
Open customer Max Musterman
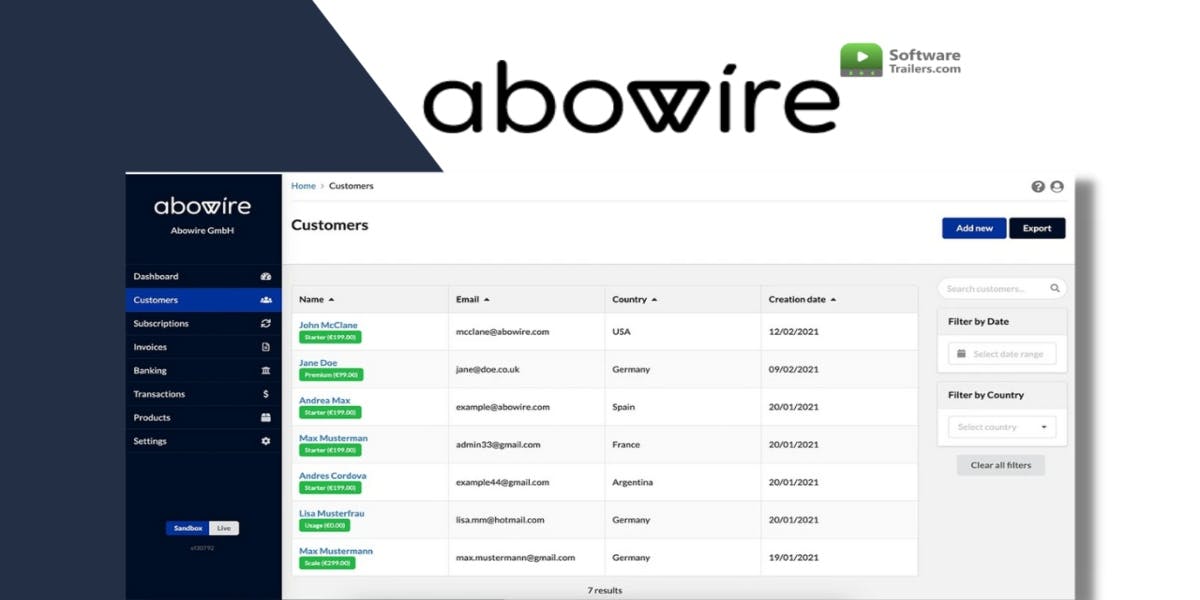tap(333, 438)
